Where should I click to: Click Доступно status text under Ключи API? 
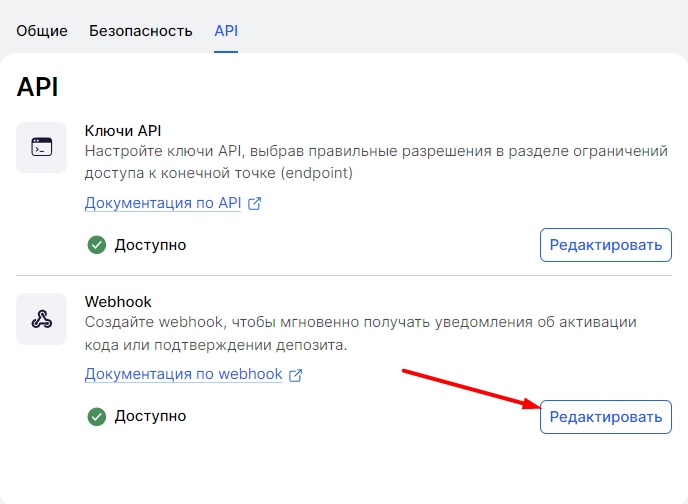coord(150,245)
